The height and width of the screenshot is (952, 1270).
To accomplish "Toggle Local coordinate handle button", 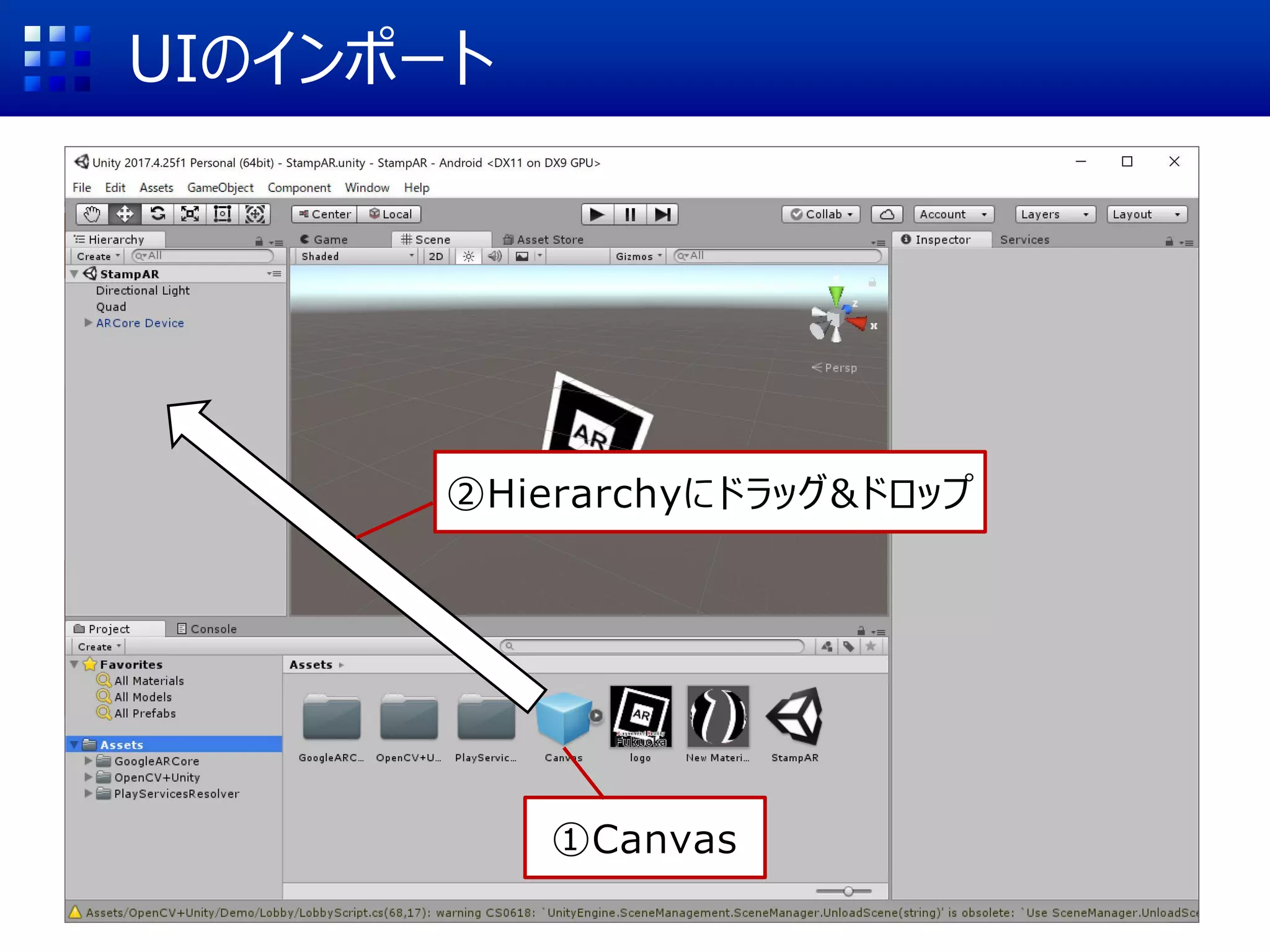I will [x=390, y=214].
